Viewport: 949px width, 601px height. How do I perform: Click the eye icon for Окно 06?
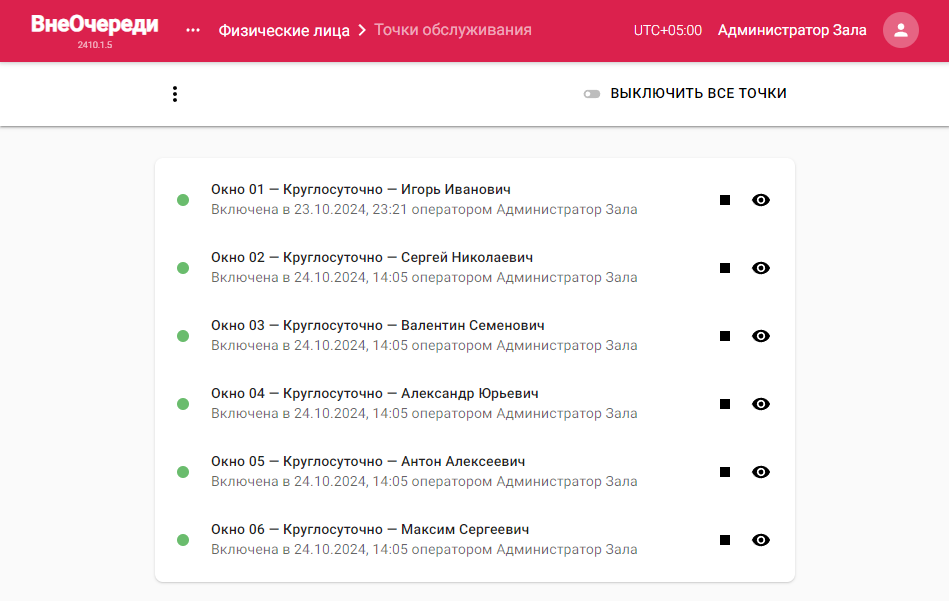pos(761,540)
